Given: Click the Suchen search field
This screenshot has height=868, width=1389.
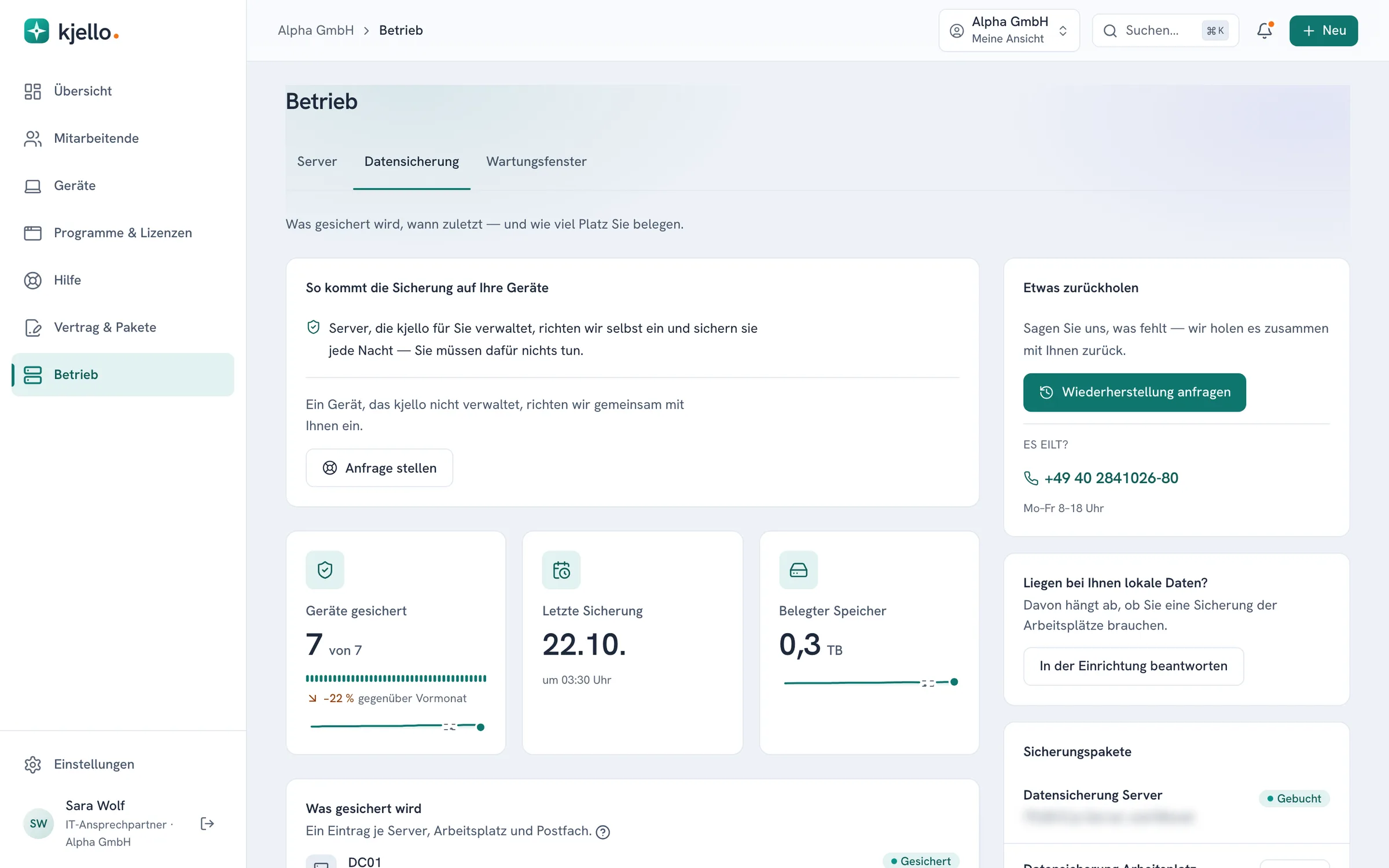Looking at the screenshot, I should pos(1165,30).
